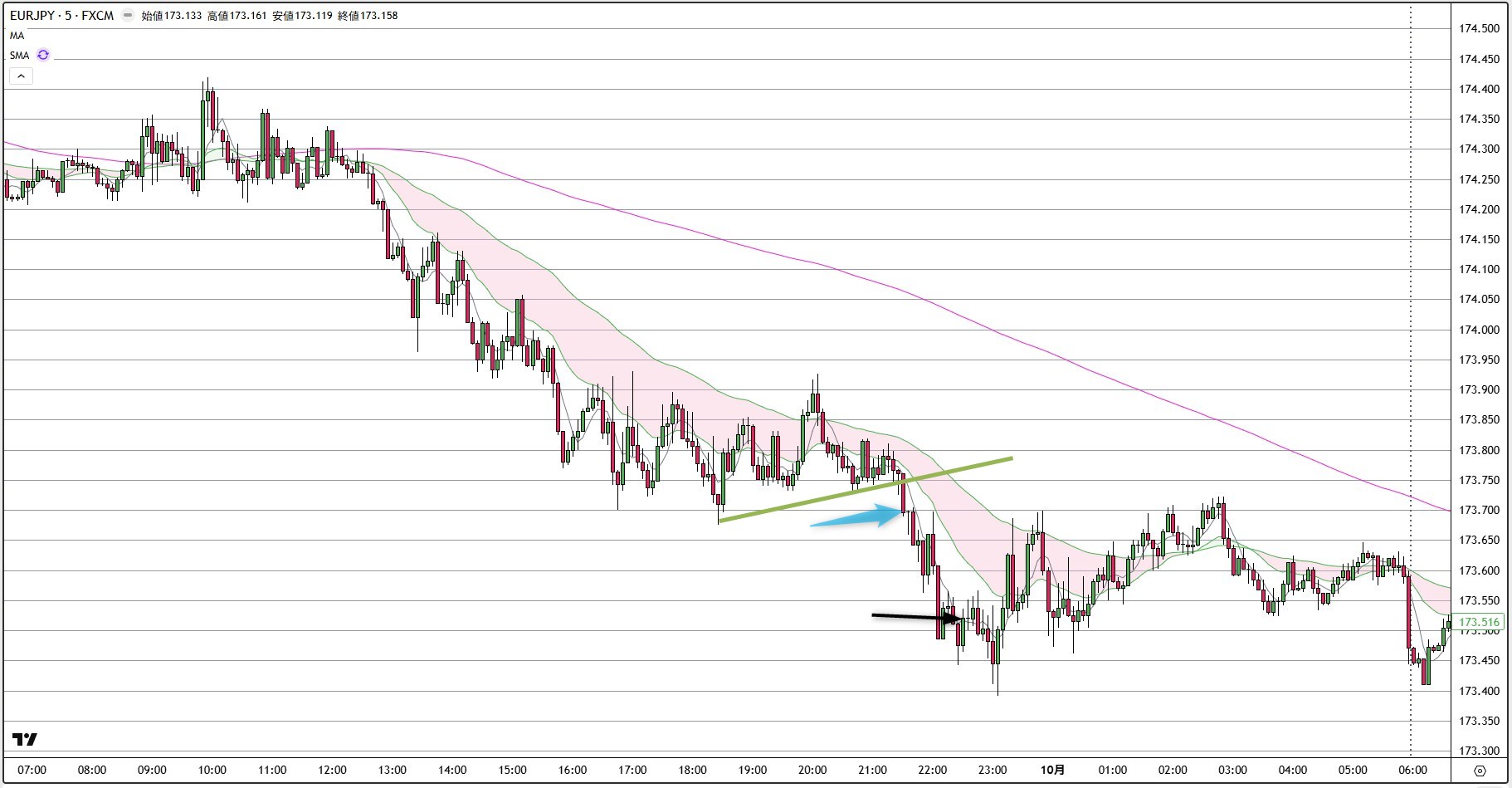Image resolution: width=1512 pixels, height=788 pixels.
Task: Select the green trendline drawing
Action: (863, 489)
